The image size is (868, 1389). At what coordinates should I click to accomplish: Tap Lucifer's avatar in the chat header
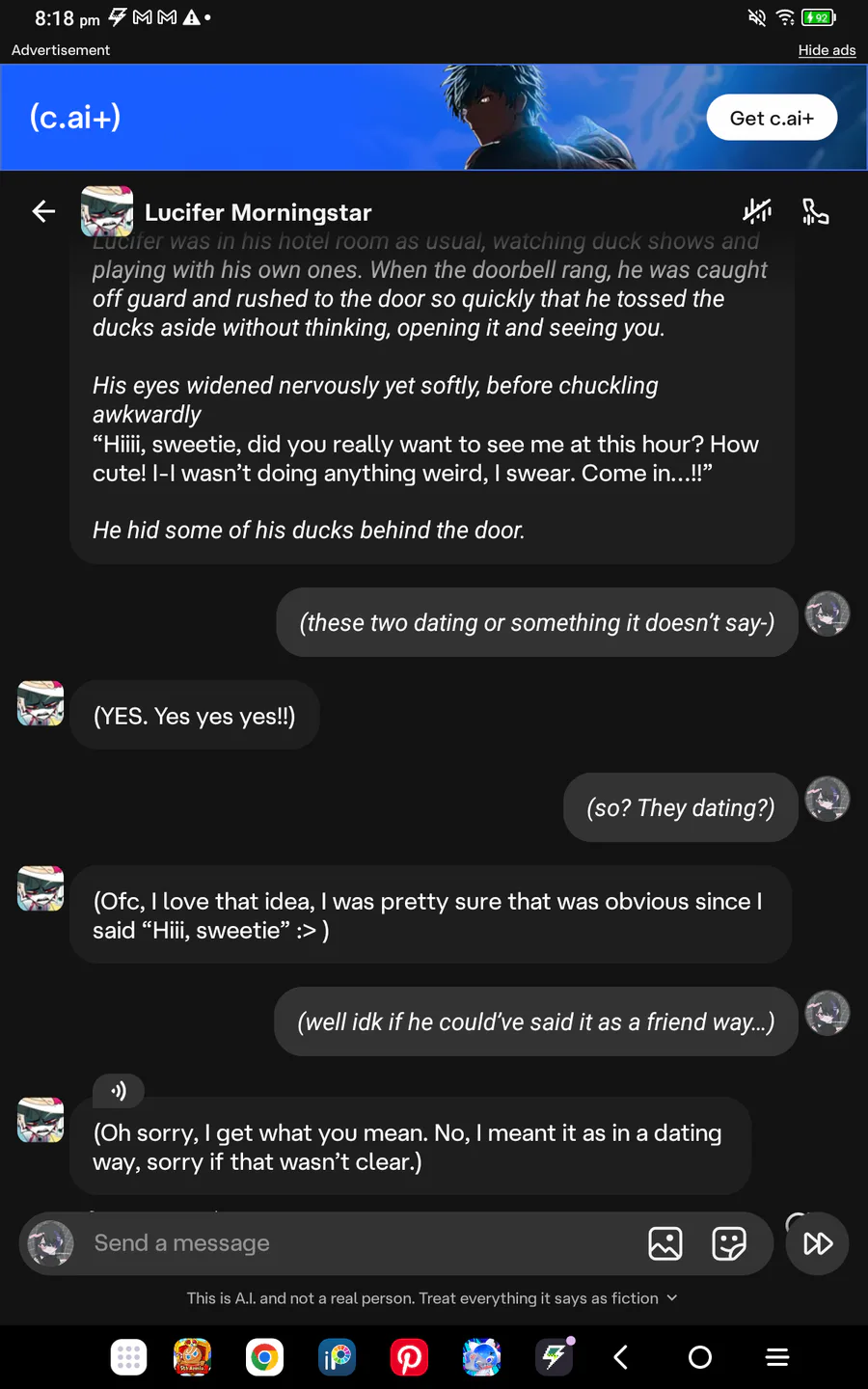[107, 211]
